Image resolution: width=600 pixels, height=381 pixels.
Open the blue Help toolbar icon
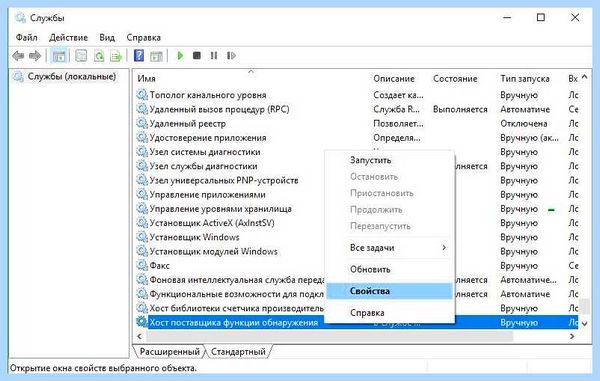point(139,56)
